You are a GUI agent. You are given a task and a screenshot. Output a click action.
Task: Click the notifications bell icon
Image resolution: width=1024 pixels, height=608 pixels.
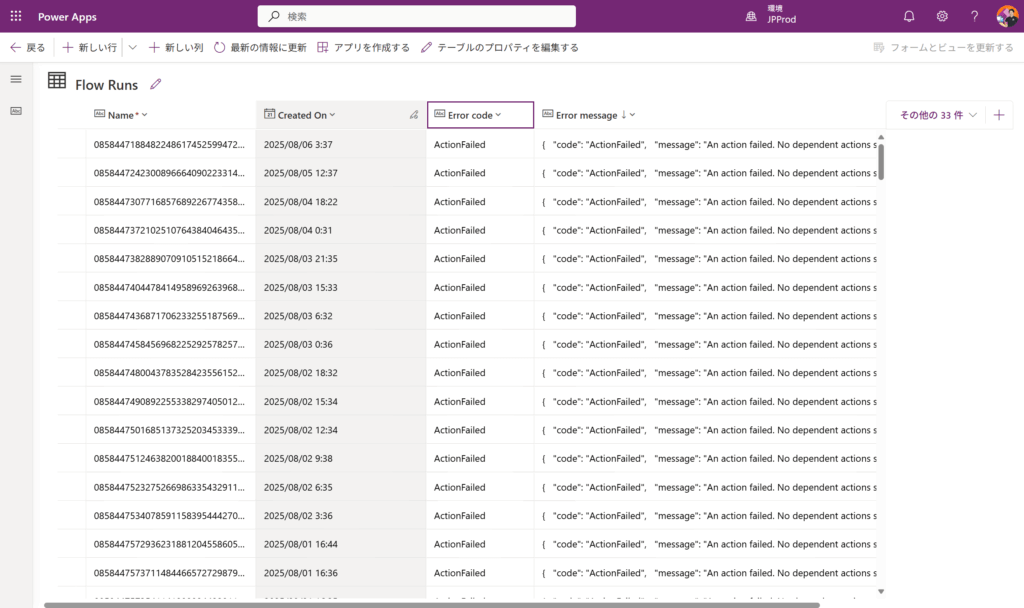pos(909,16)
